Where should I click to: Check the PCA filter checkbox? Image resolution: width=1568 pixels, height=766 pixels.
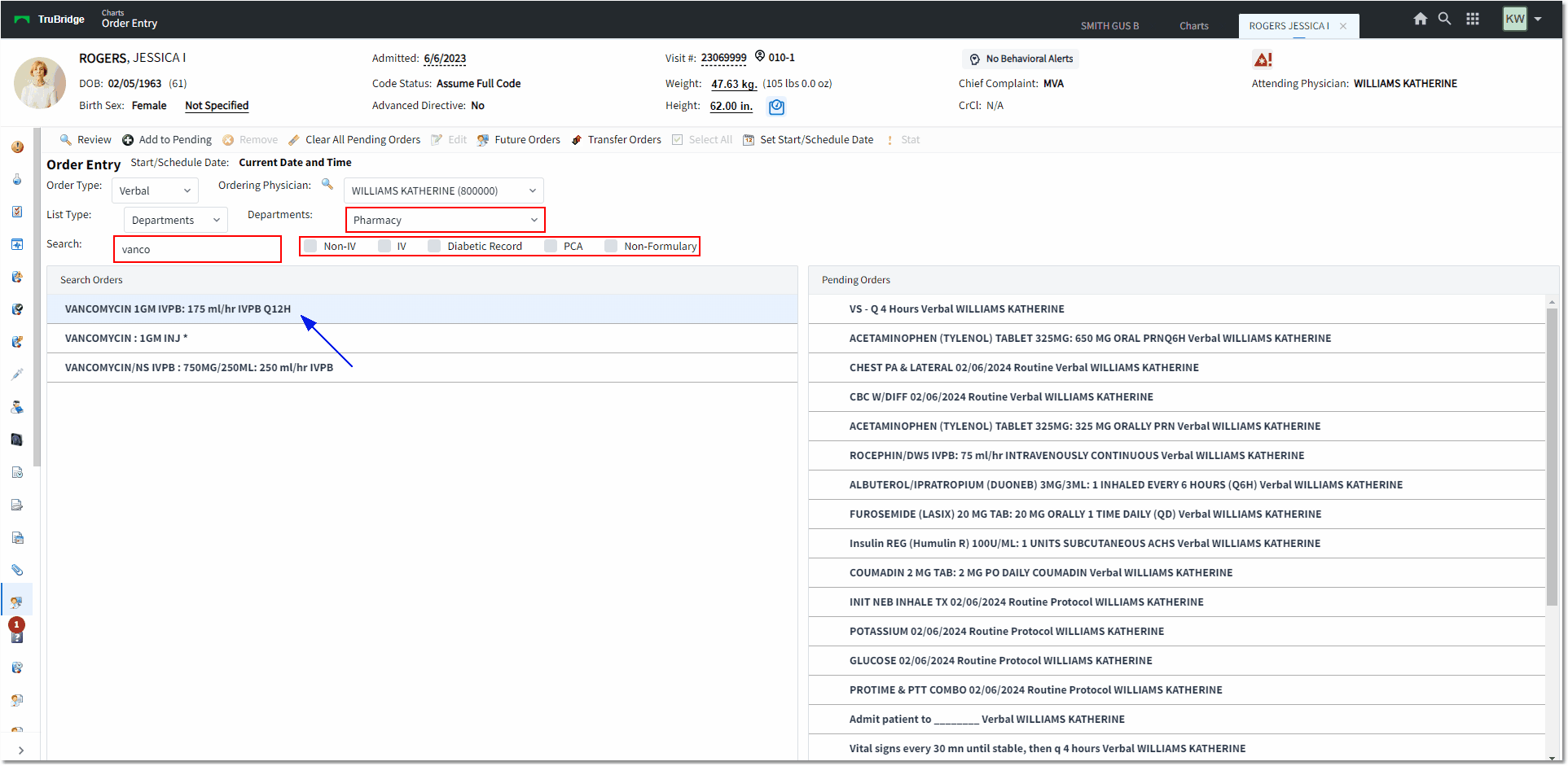coord(551,246)
